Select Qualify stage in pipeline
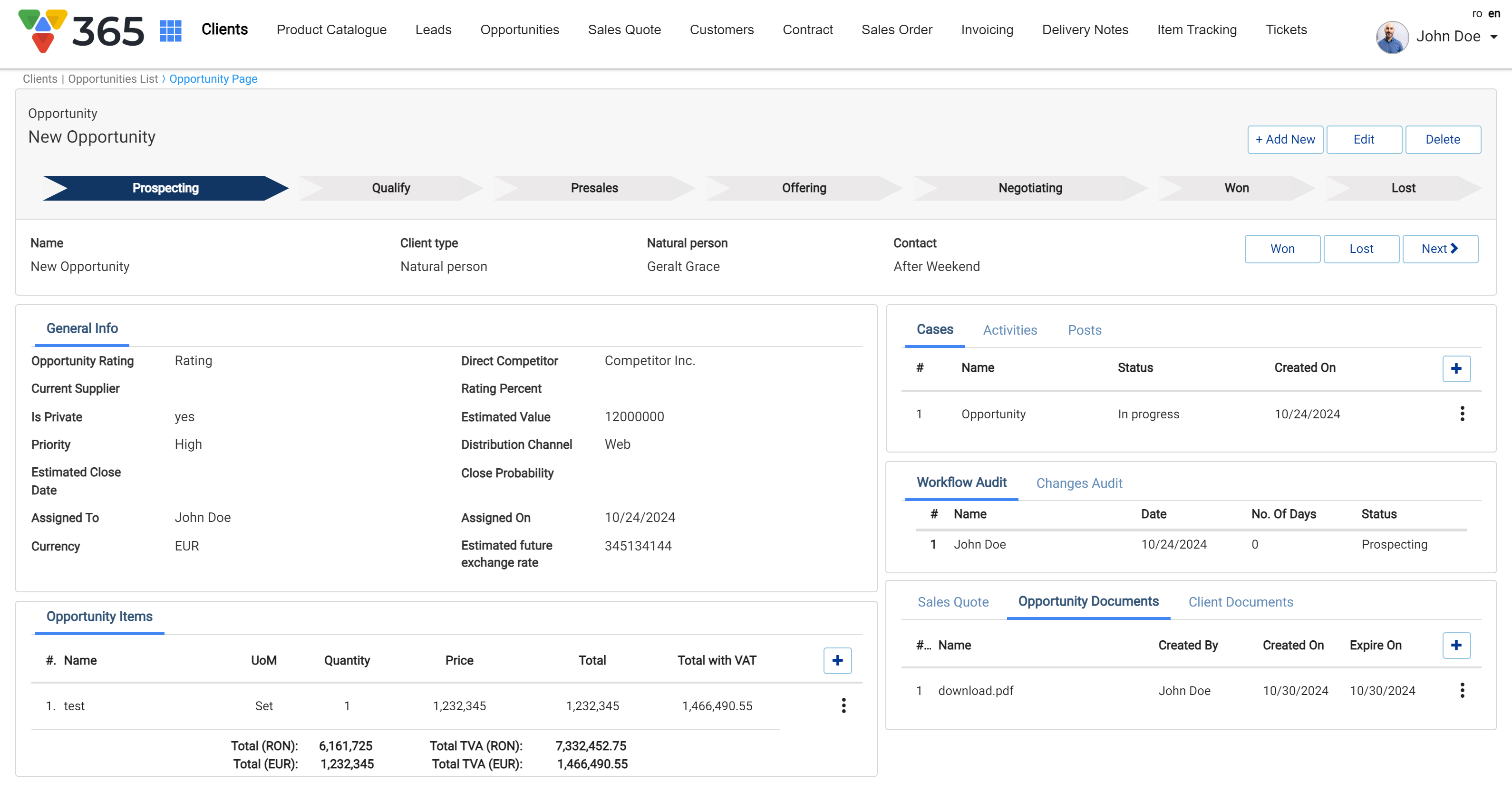This screenshot has width=1512, height=791. [390, 188]
